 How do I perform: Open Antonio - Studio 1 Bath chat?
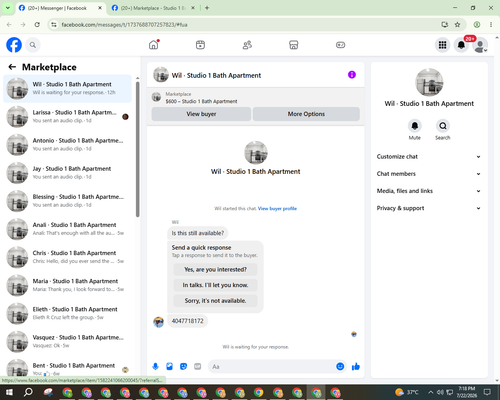[x=68, y=145]
